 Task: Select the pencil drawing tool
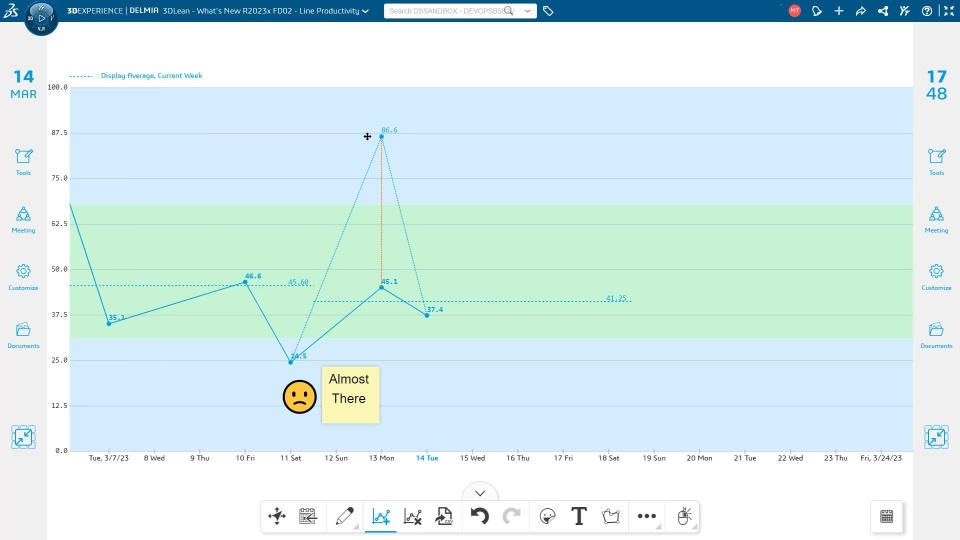tap(344, 516)
